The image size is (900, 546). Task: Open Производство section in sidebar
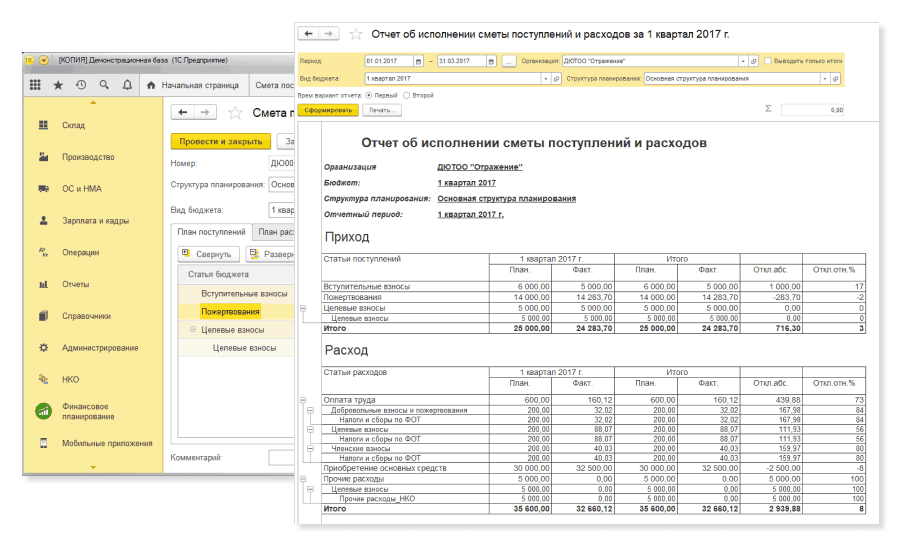click(x=88, y=157)
